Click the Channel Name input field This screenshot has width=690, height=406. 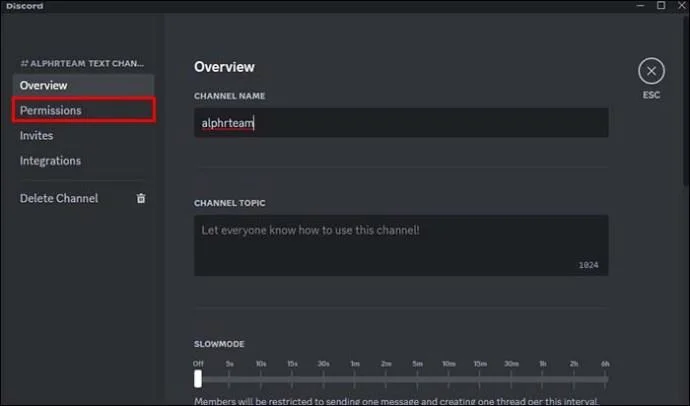point(401,123)
